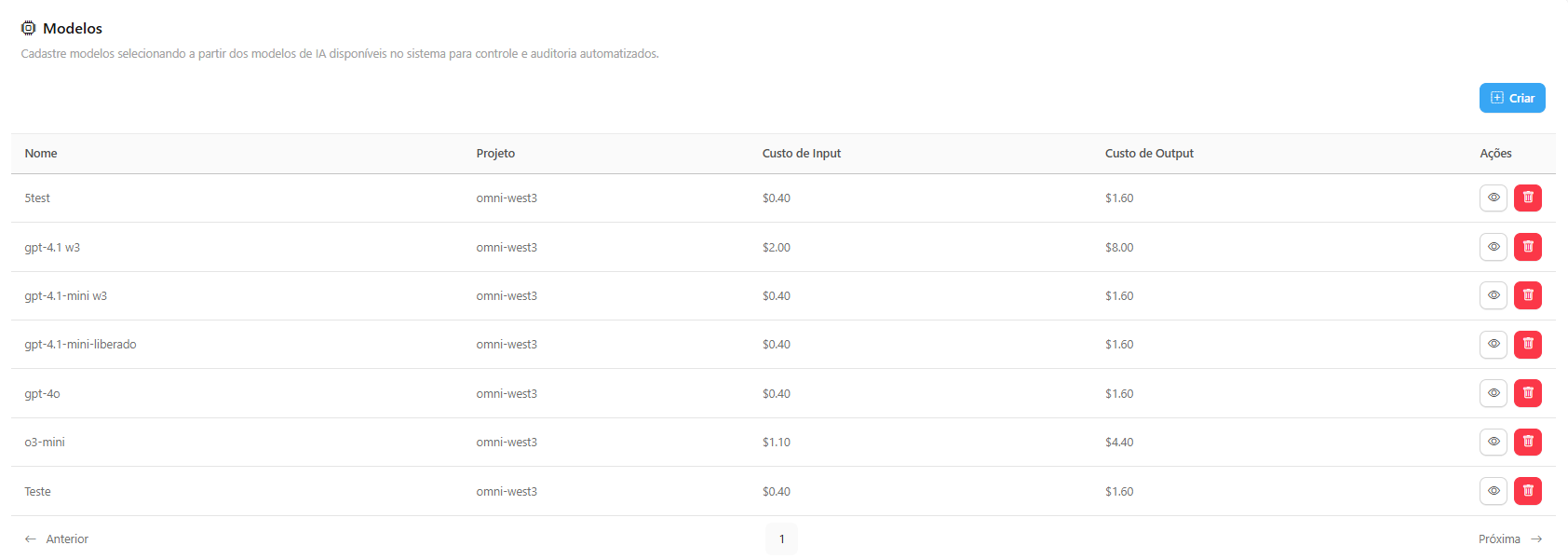The height and width of the screenshot is (559, 1568).
Task: View the o3-mini model details
Action: point(1493,442)
